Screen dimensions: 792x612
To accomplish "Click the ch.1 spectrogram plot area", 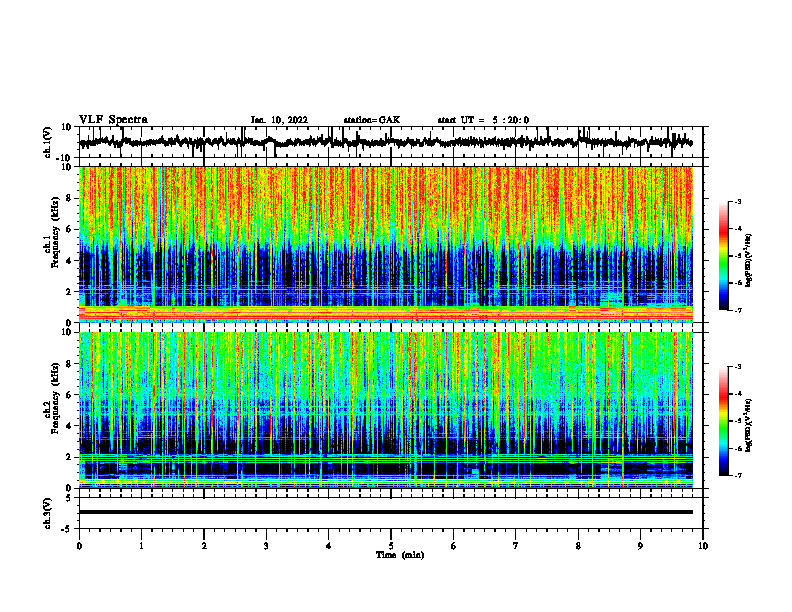I will point(386,244).
